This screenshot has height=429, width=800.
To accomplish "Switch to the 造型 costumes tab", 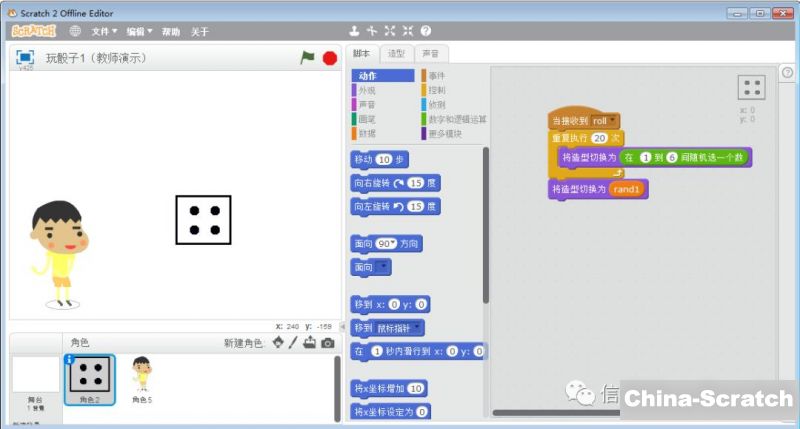I will (x=397, y=54).
